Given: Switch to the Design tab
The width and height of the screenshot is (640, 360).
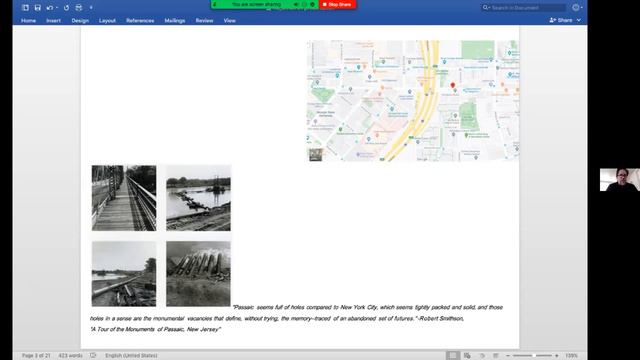Looking at the screenshot, I should (80, 20).
